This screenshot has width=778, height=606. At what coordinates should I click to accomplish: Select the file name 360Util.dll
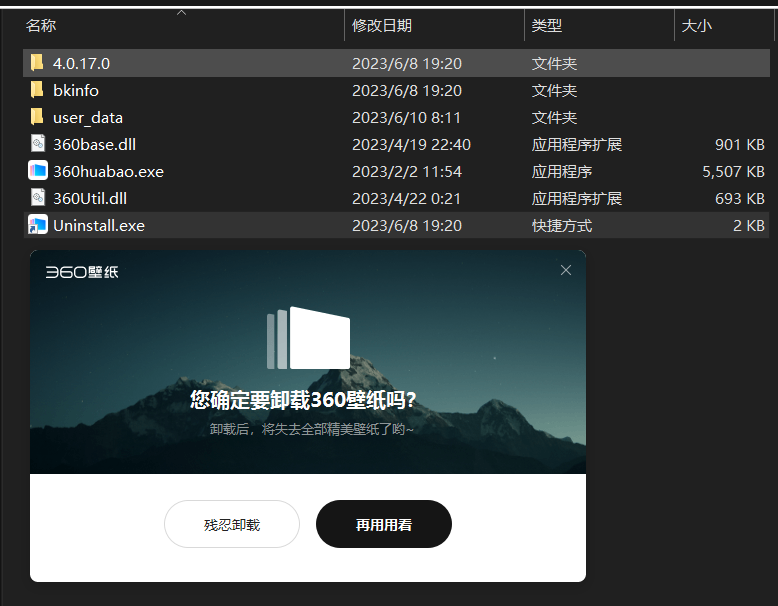tap(90, 199)
